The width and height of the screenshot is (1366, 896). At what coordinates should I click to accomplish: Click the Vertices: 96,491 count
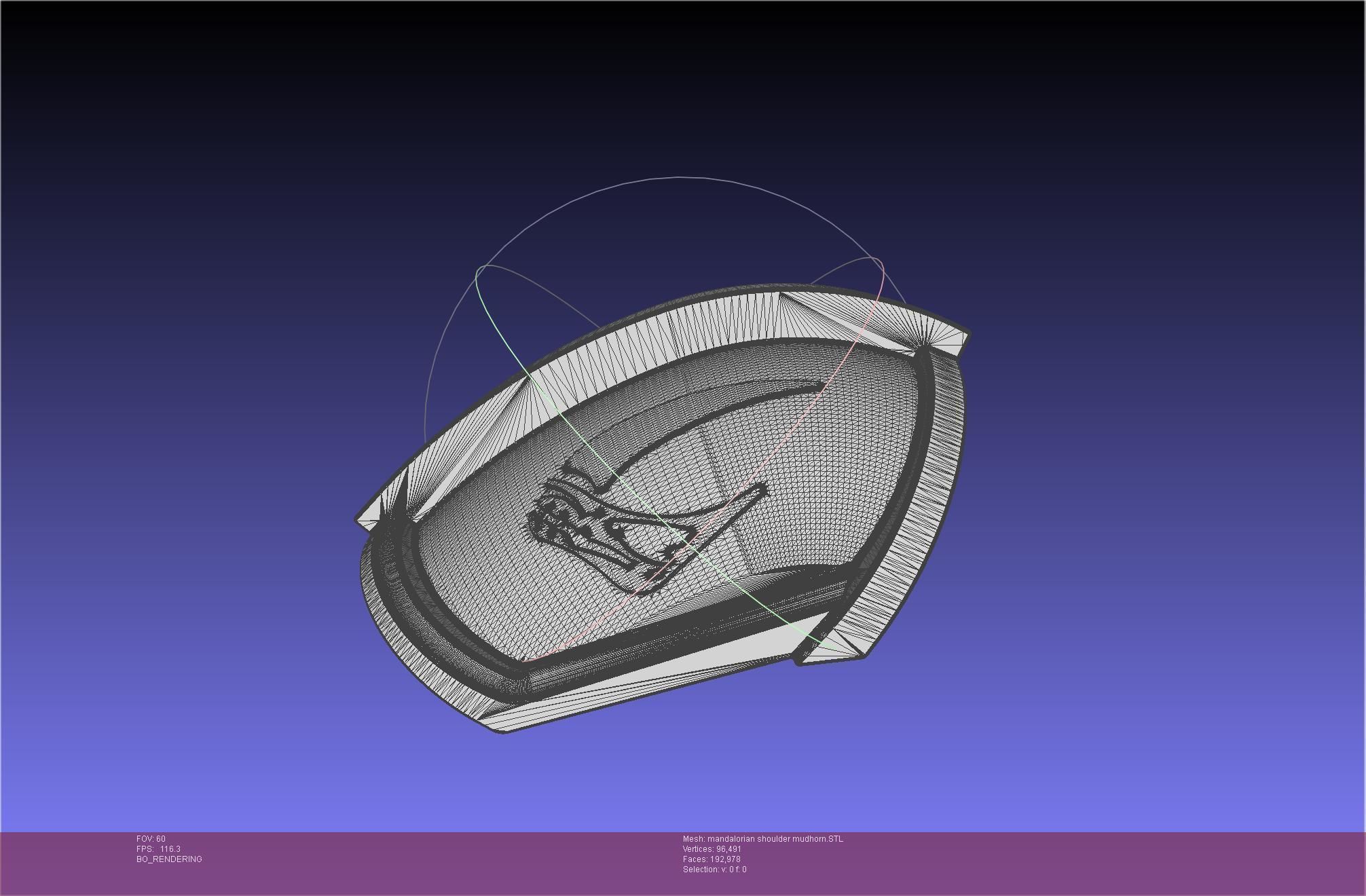tap(712, 849)
